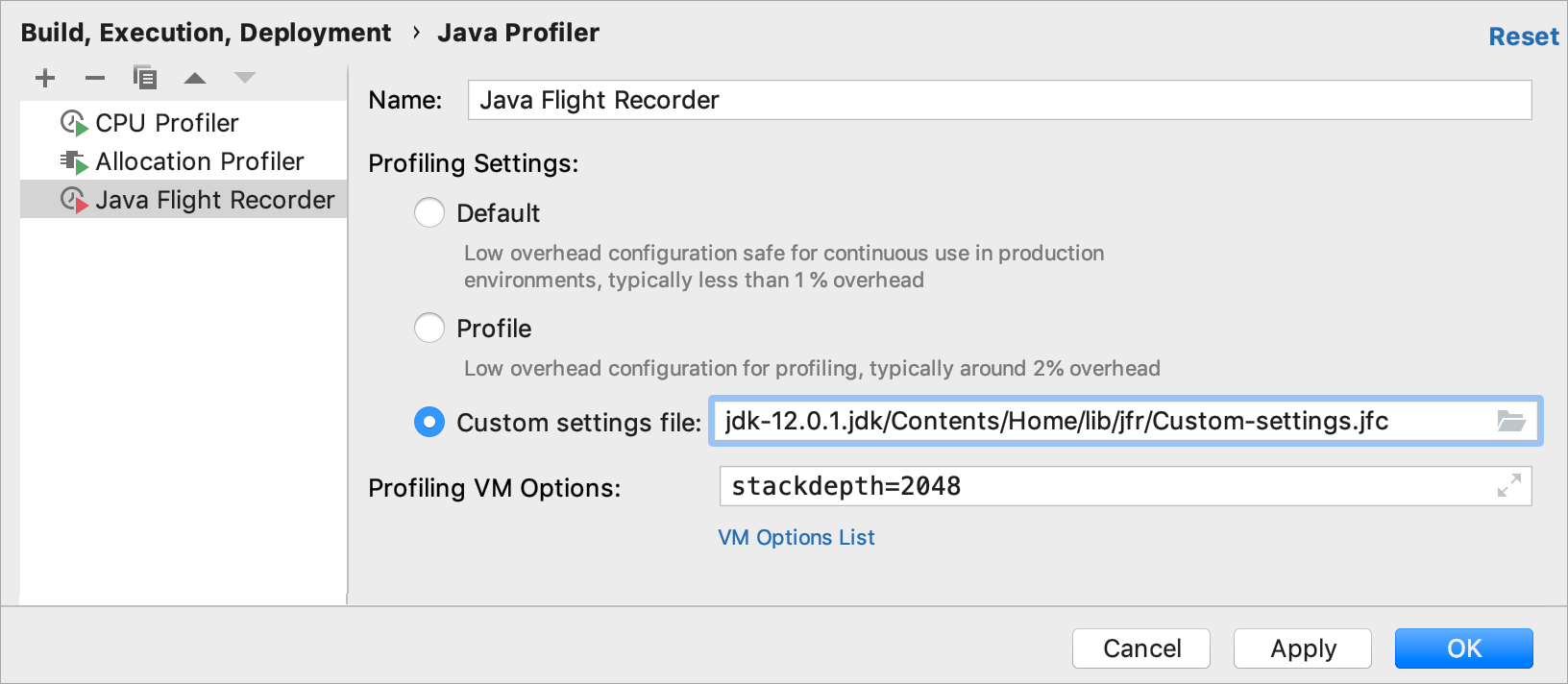This screenshot has height=684, width=1568.
Task: Select the Profile radio button
Action: [429, 328]
